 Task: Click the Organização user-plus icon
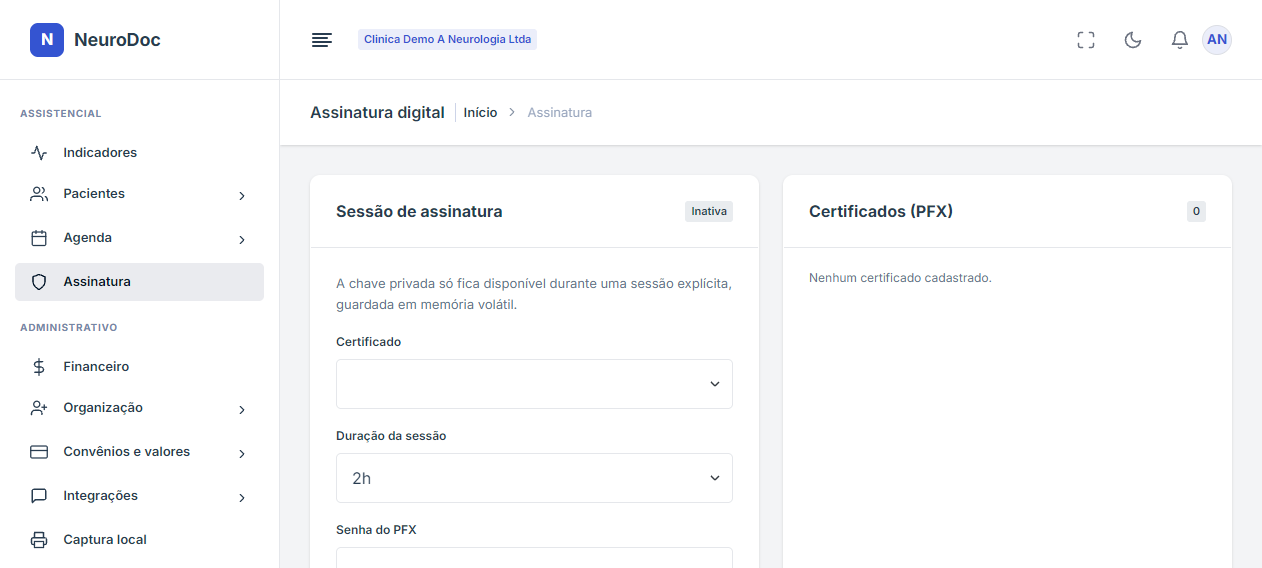pos(39,408)
